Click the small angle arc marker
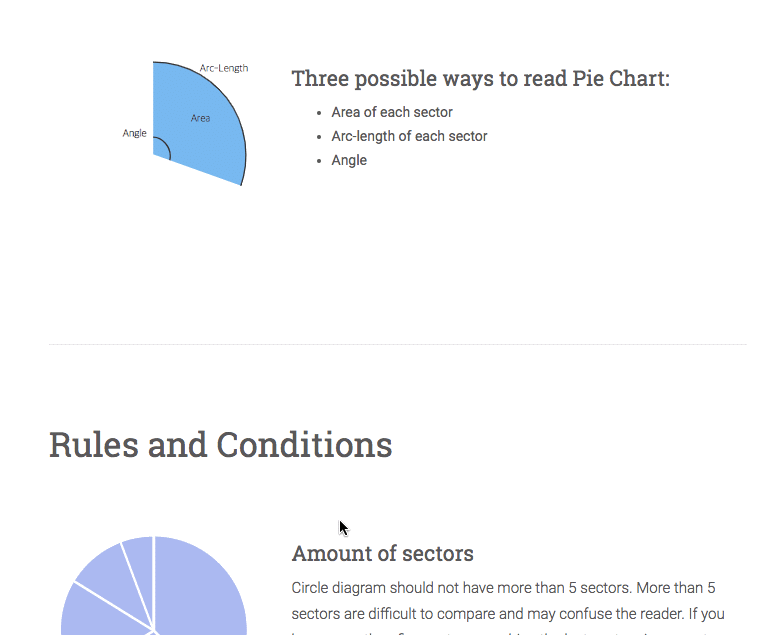Screen dimensions: 760x635 [163, 147]
